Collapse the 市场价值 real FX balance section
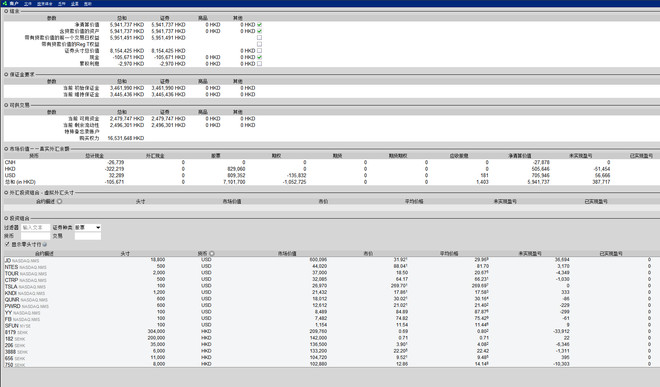The height and width of the screenshot is (387, 660). pyautogui.click(x=6, y=149)
